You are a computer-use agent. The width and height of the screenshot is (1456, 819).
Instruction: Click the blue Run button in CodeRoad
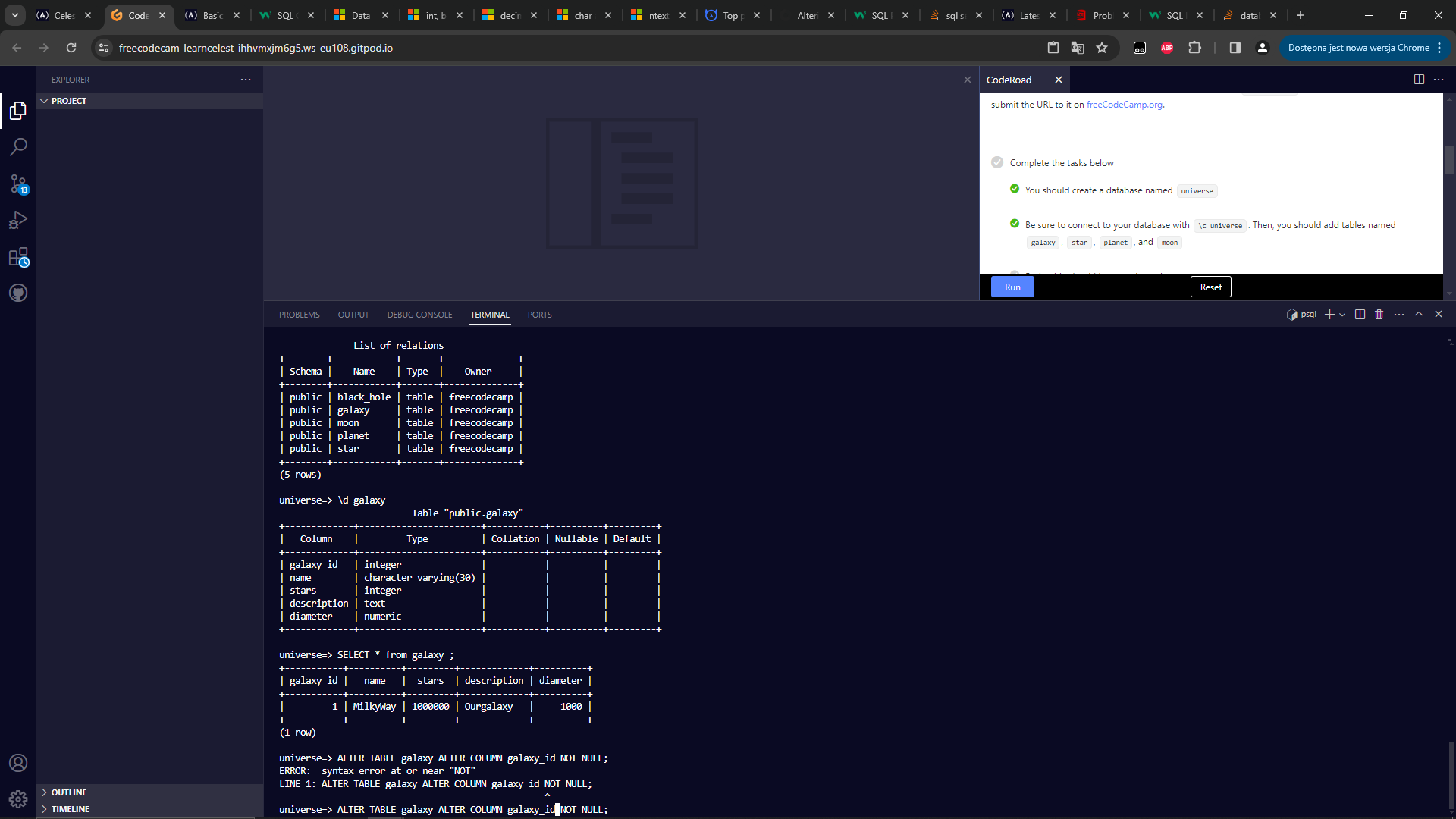tap(1012, 287)
